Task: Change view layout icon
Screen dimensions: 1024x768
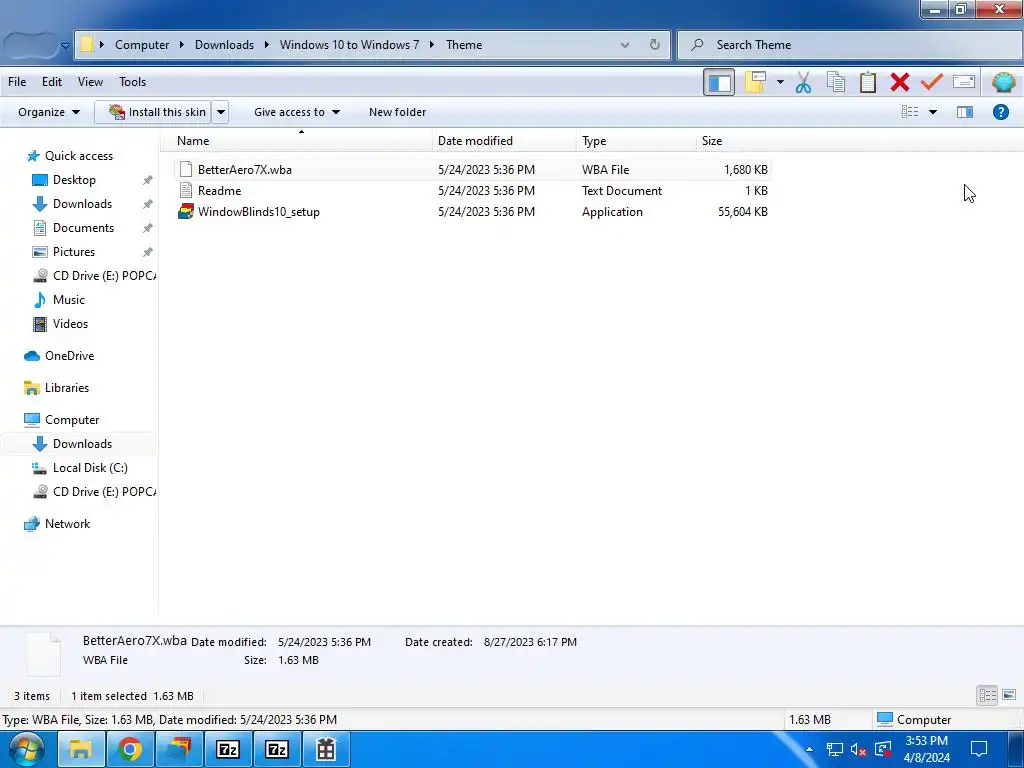Action: [x=910, y=112]
